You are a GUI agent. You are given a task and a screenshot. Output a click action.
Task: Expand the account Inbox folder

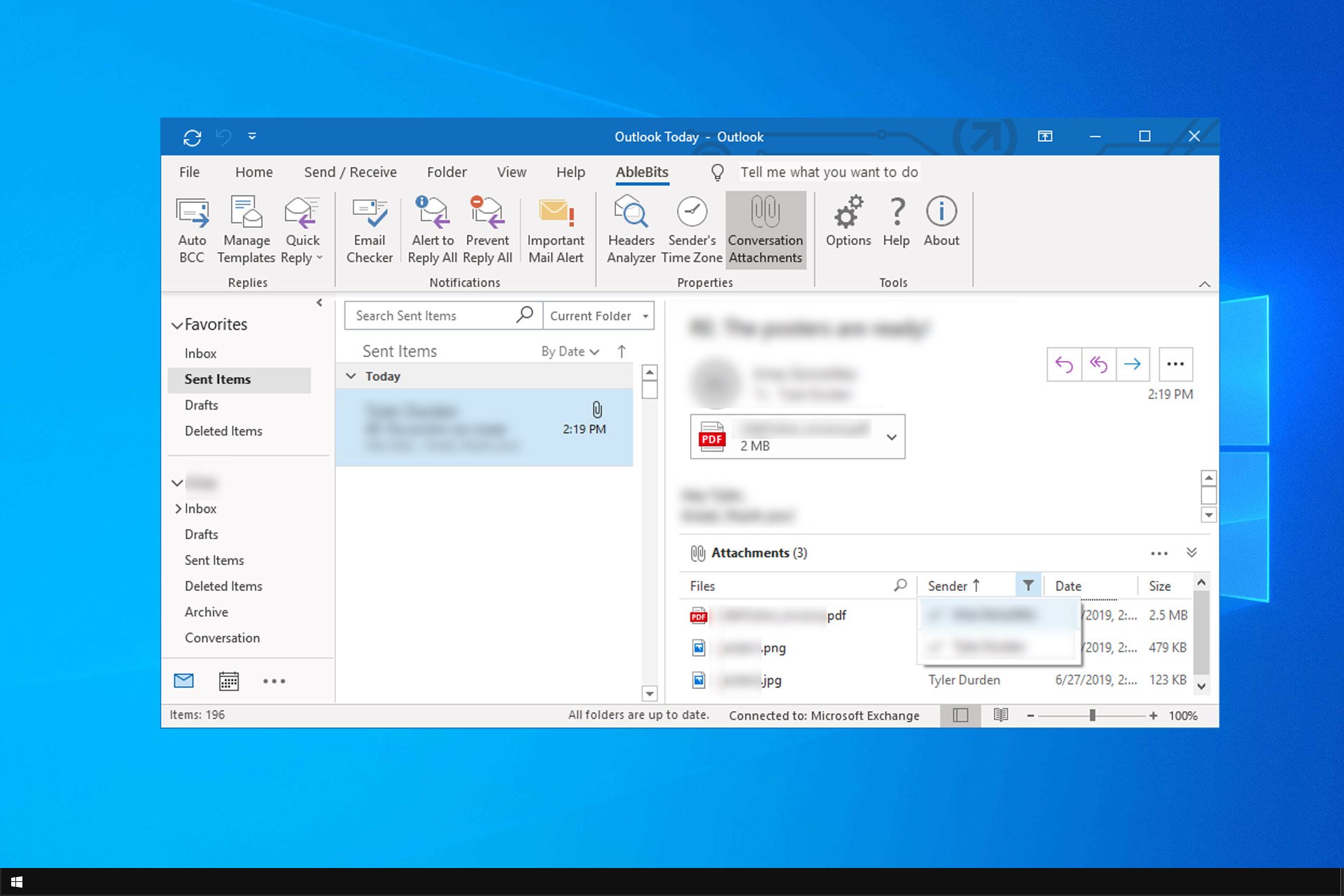pos(178,509)
